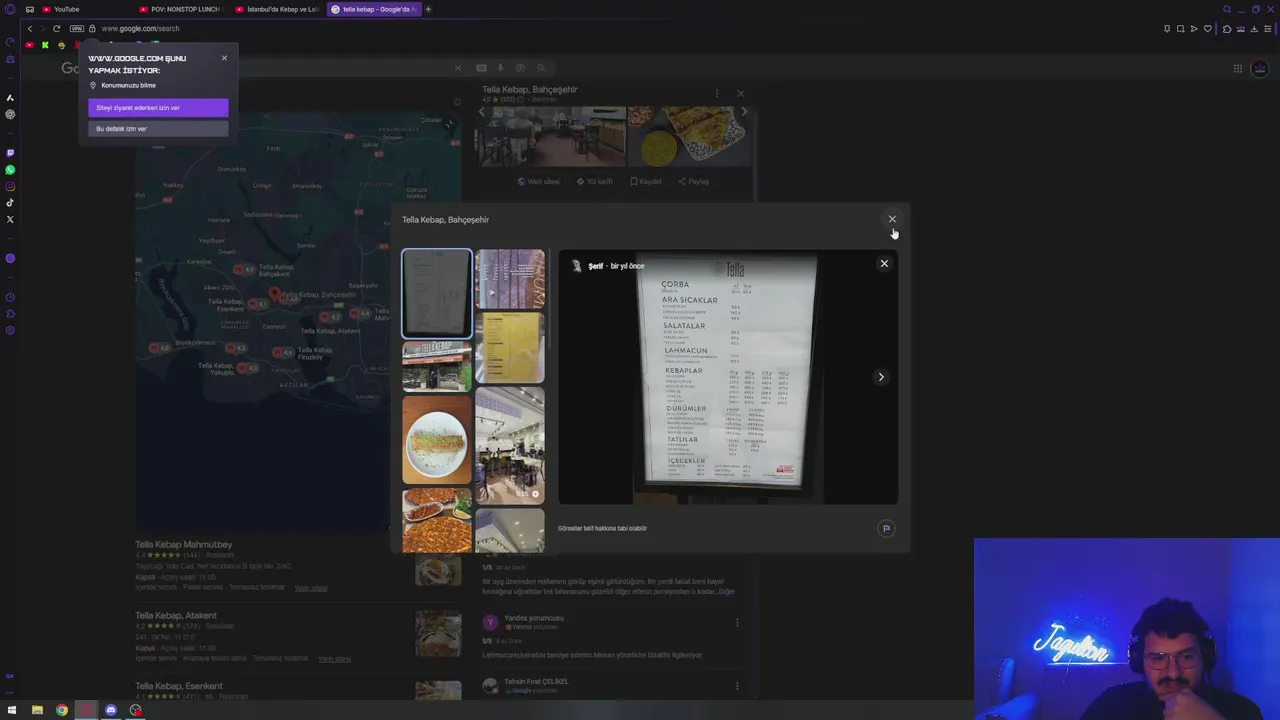Open Google apps grid
1280x720 pixels.
pyautogui.click(x=1237, y=68)
